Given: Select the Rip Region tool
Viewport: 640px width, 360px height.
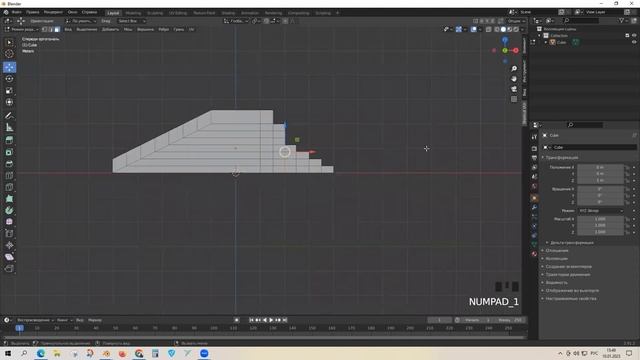Looking at the screenshot, I should point(9,268).
